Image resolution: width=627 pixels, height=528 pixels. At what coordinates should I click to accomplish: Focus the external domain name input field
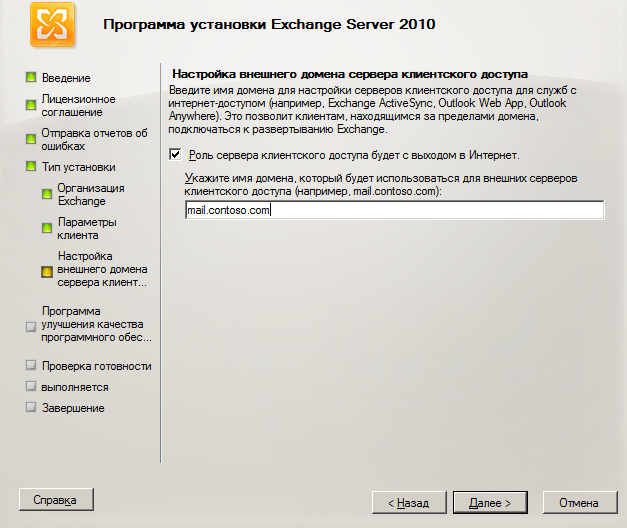(x=395, y=210)
